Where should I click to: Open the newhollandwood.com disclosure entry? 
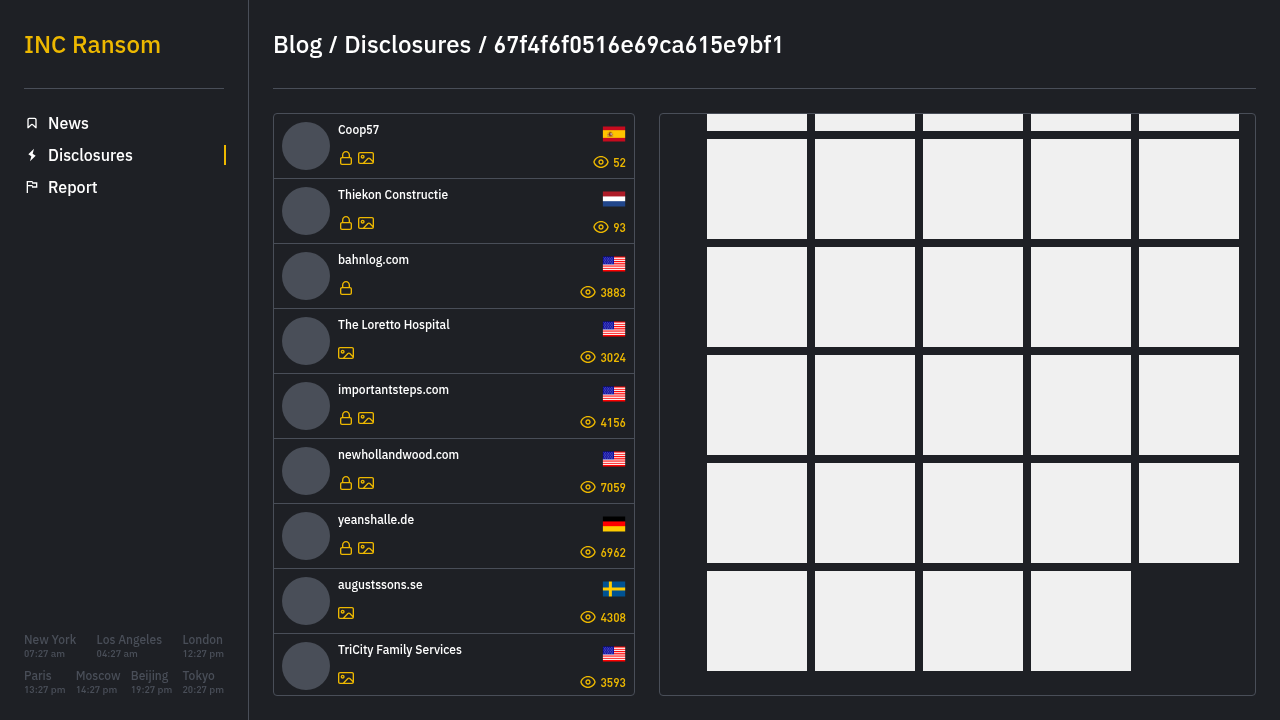pyautogui.click(x=454, y=471)
